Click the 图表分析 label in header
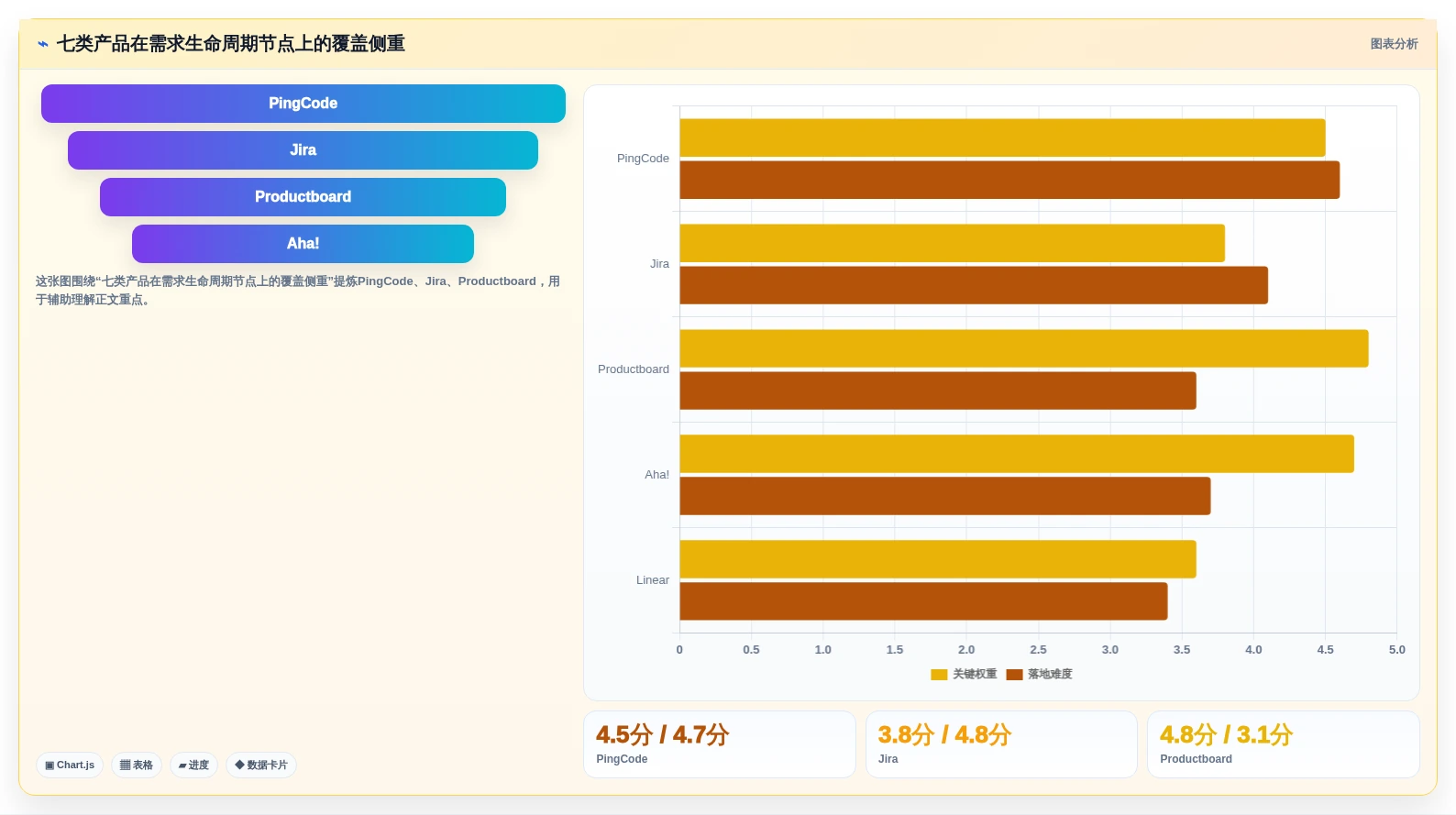 1394,44
